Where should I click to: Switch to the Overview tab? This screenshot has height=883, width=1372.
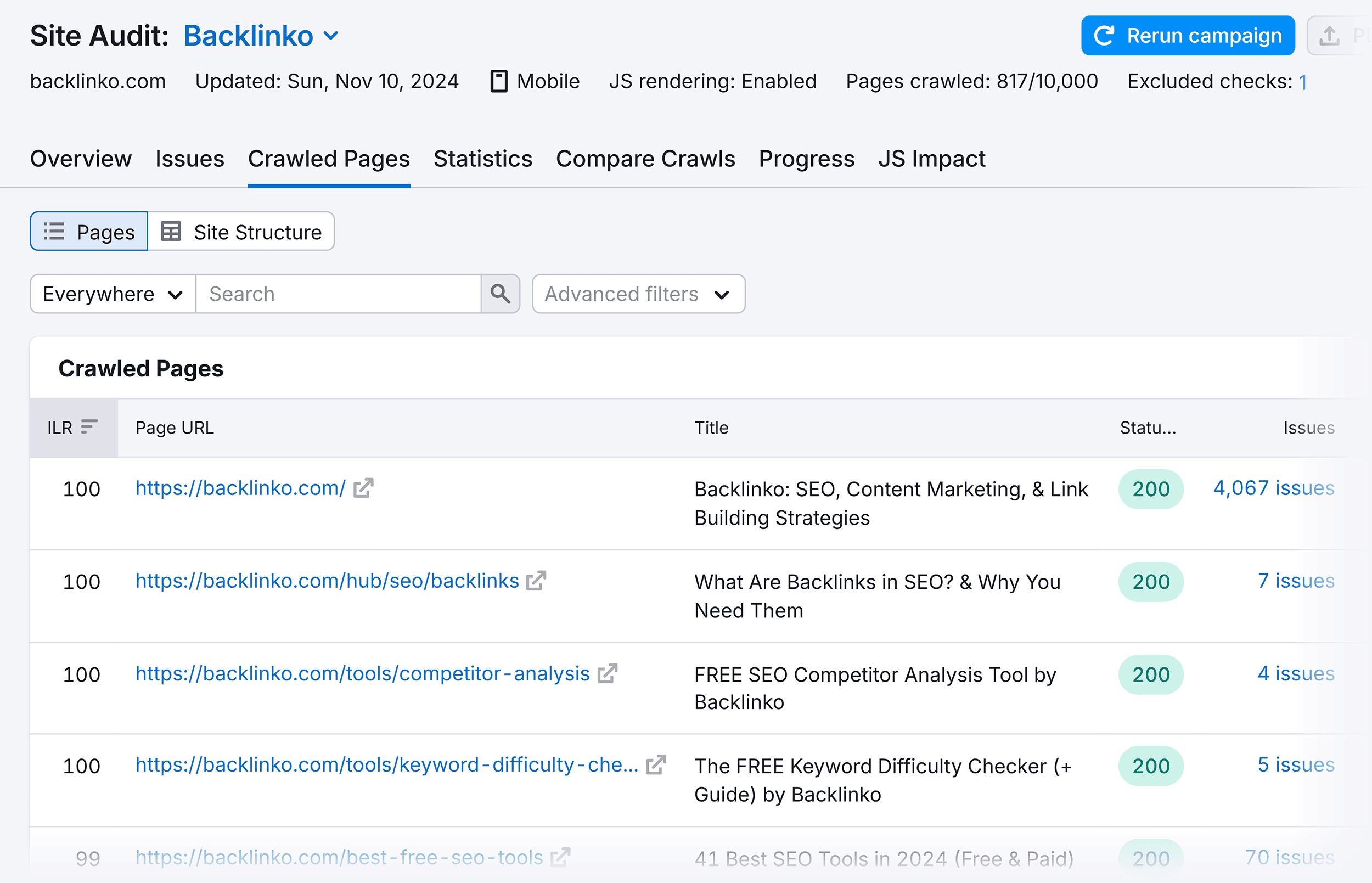point(81,158)
